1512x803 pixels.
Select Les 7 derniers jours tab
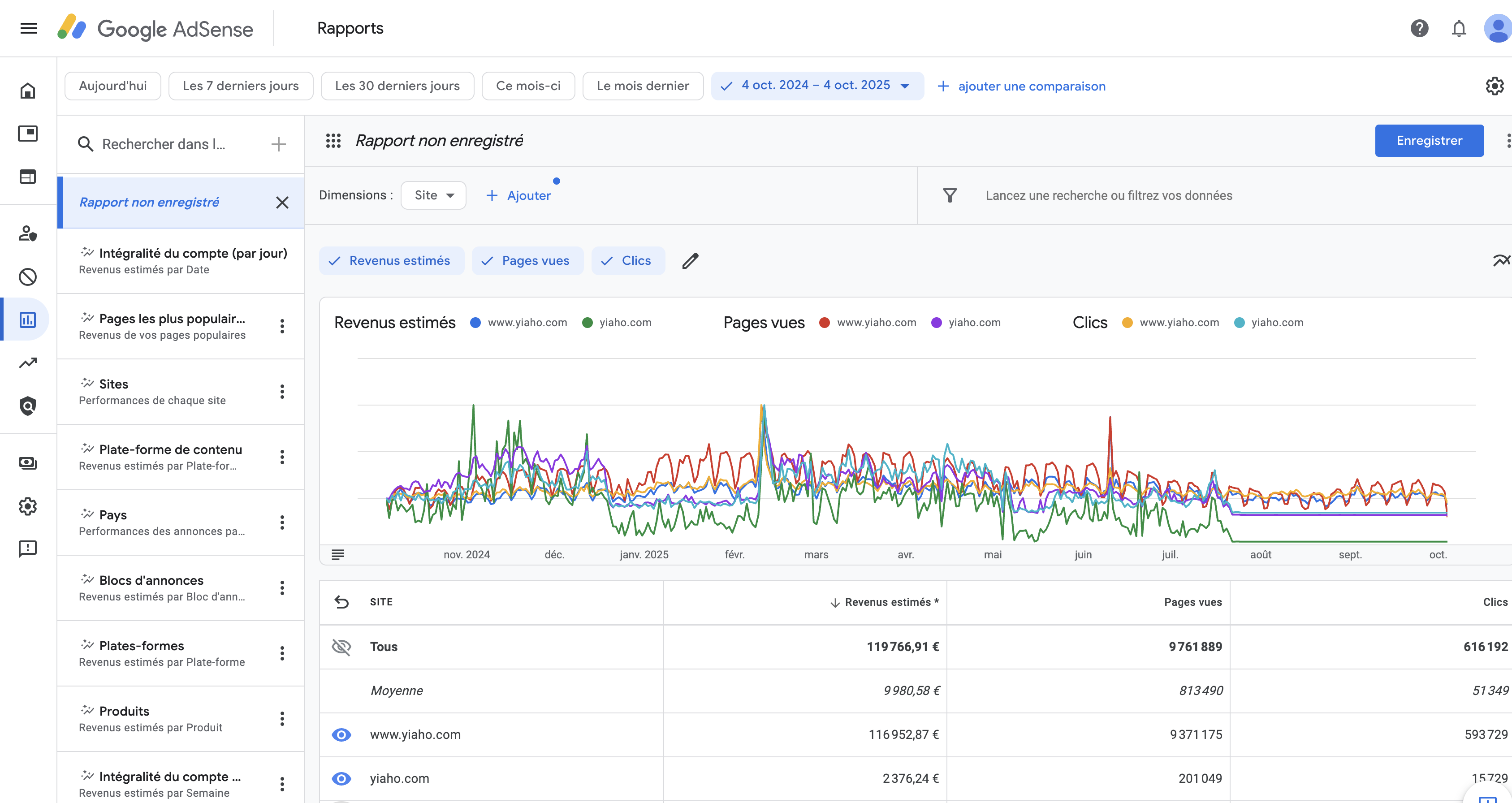pyautogui.click(x=240, y=86)
